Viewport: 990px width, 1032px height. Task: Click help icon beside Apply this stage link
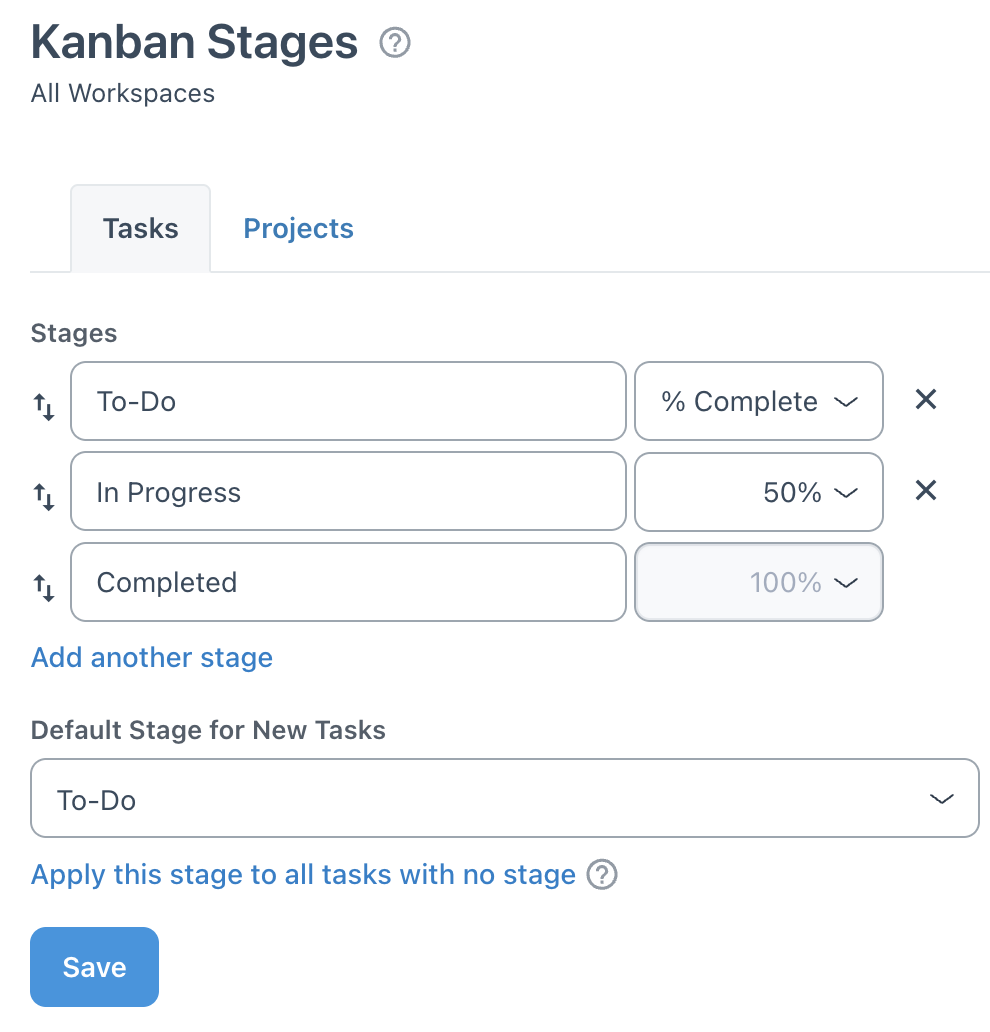coord(601,876)
